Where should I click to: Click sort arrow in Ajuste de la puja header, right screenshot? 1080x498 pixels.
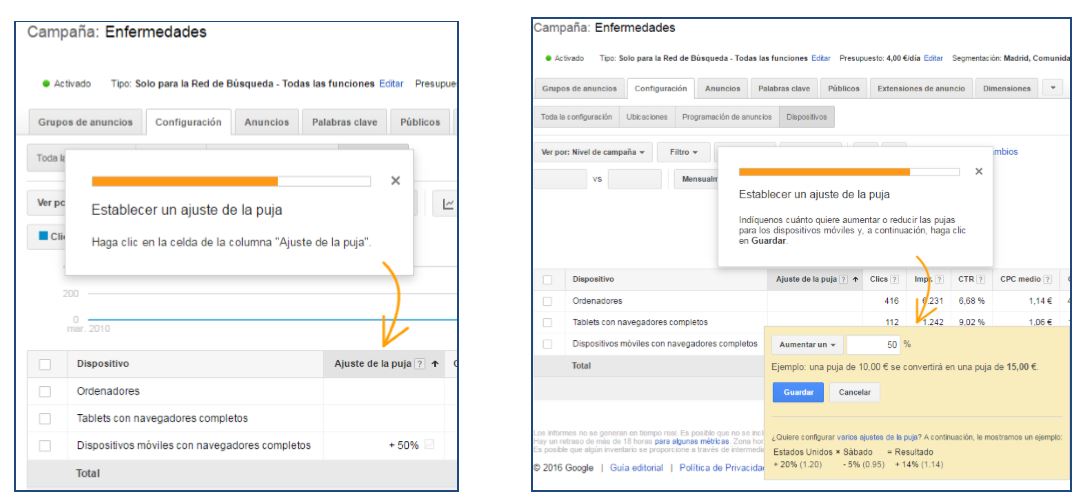(x=855, y=280)
